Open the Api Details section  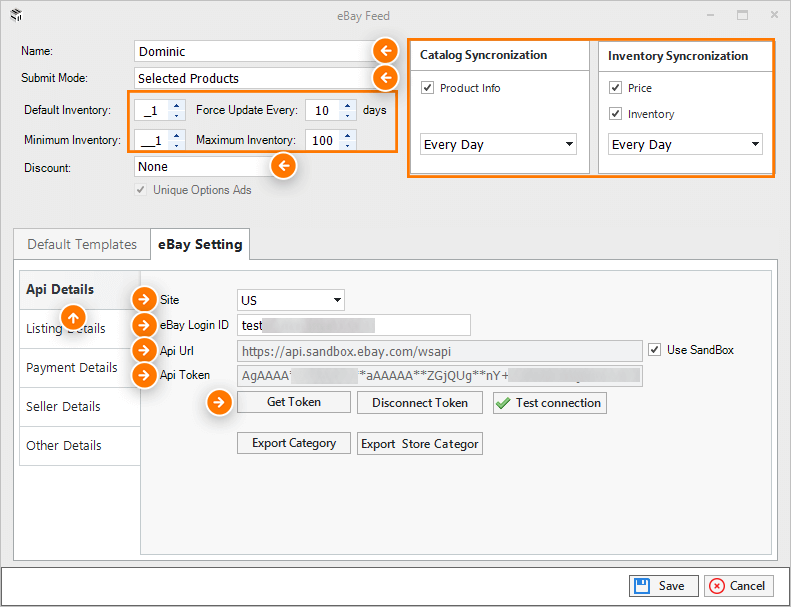(x=80, y=290)
